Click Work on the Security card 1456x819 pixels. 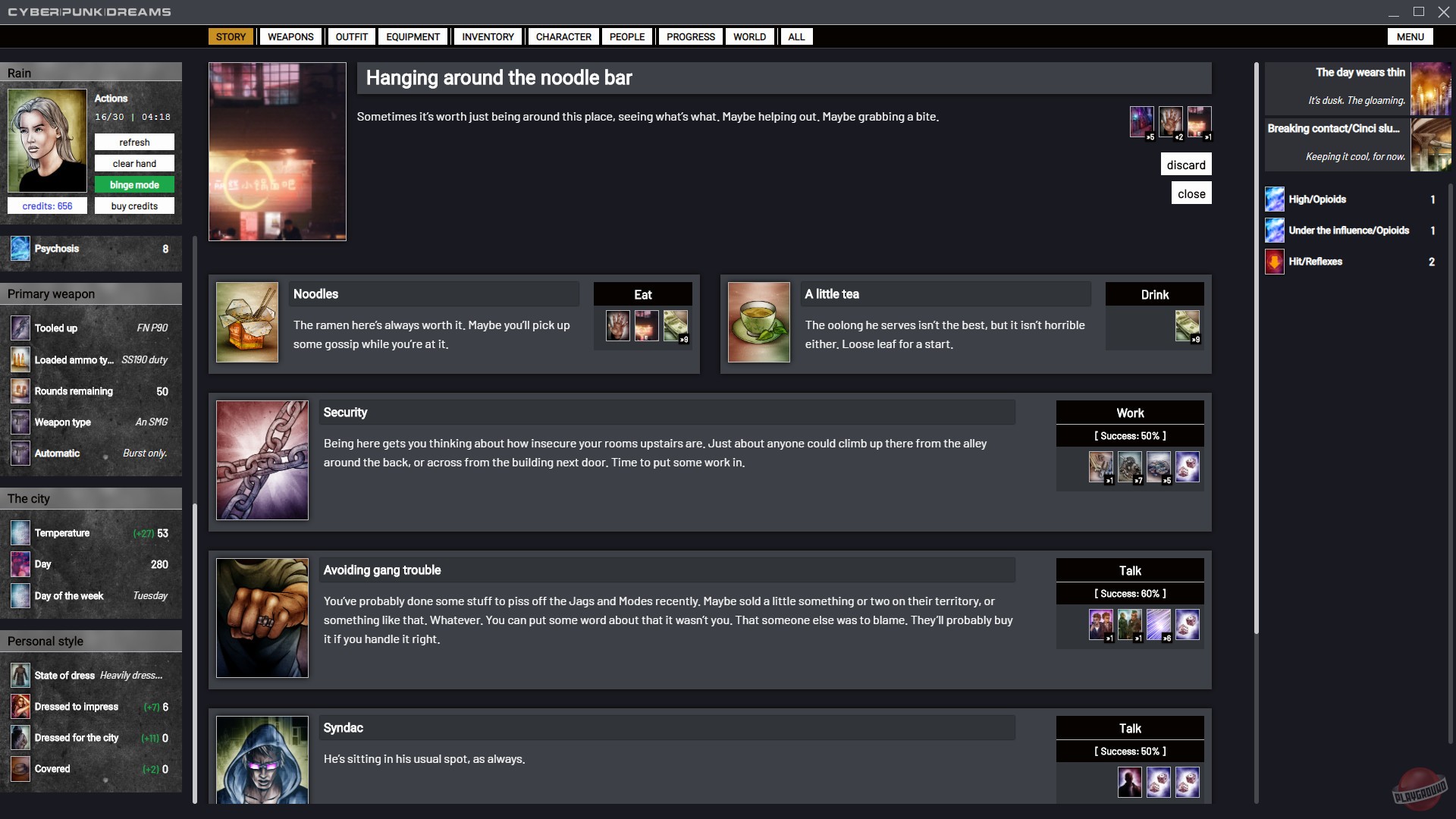coord(1130,413)
